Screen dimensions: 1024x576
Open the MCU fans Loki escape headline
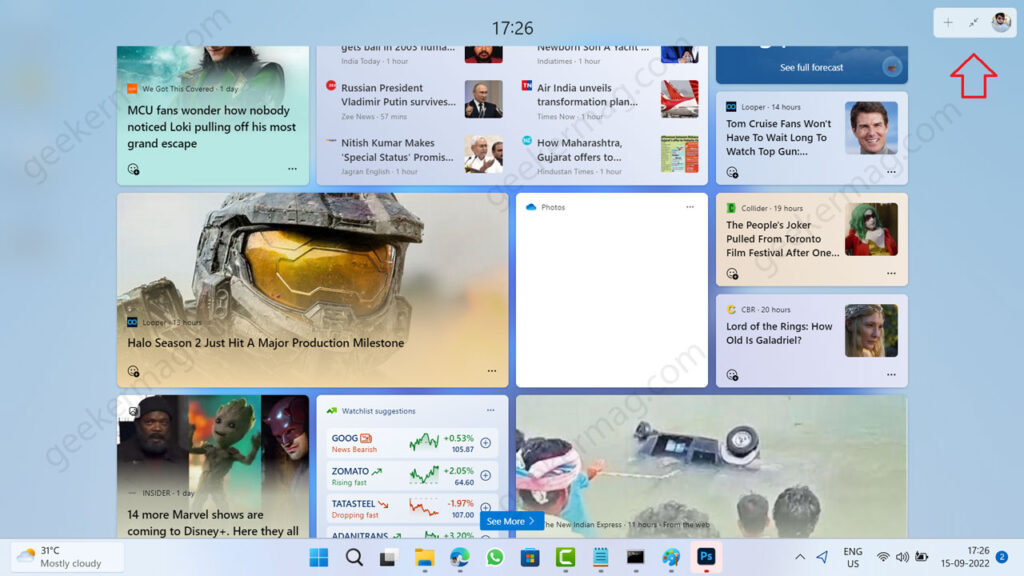click(212, 127)
